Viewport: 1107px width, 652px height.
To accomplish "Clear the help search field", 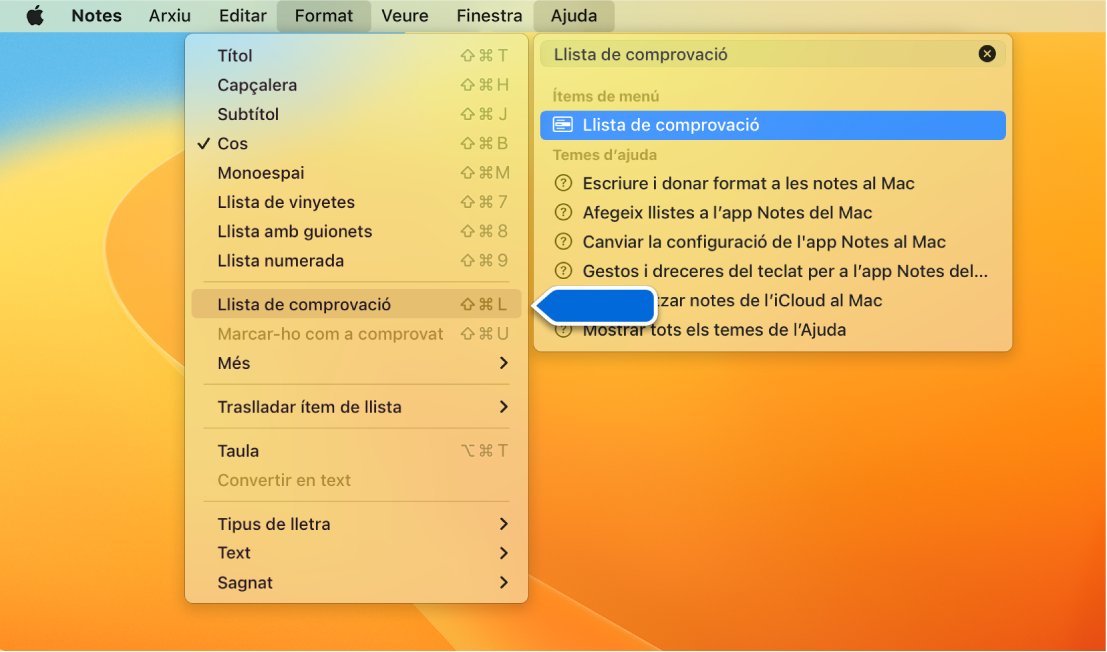I will coord(987,54).
